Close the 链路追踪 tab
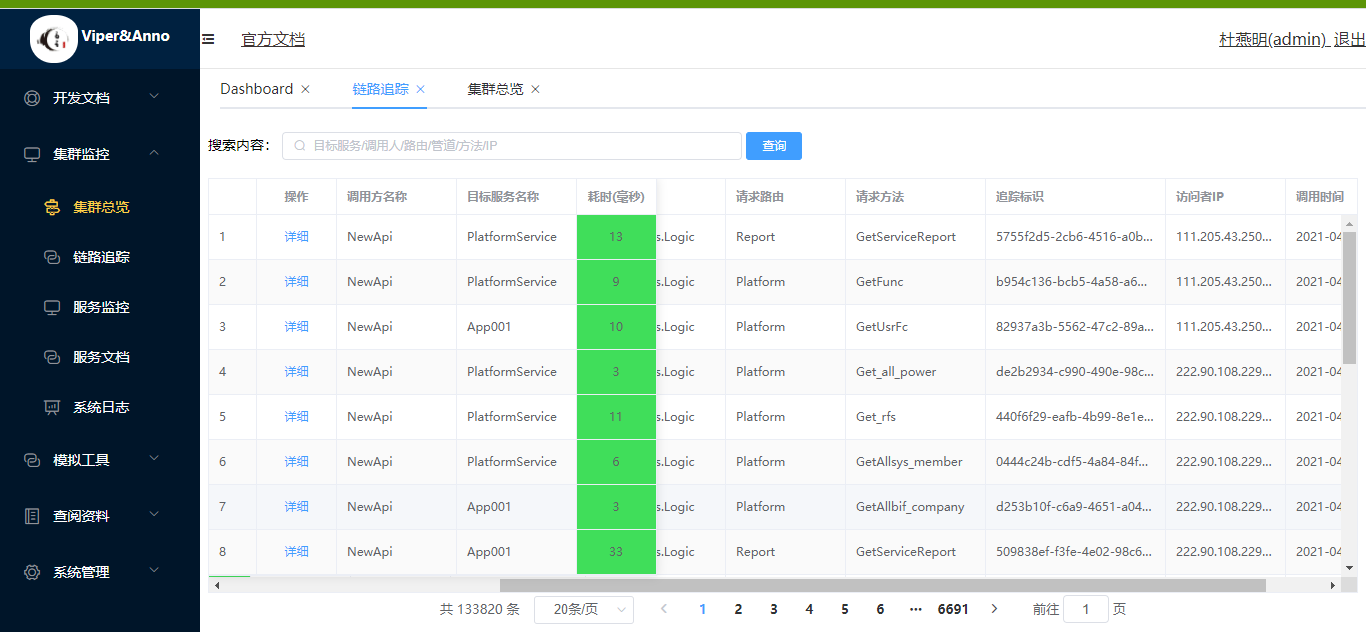Viewport: 1366px width, 632px height. 421,89
